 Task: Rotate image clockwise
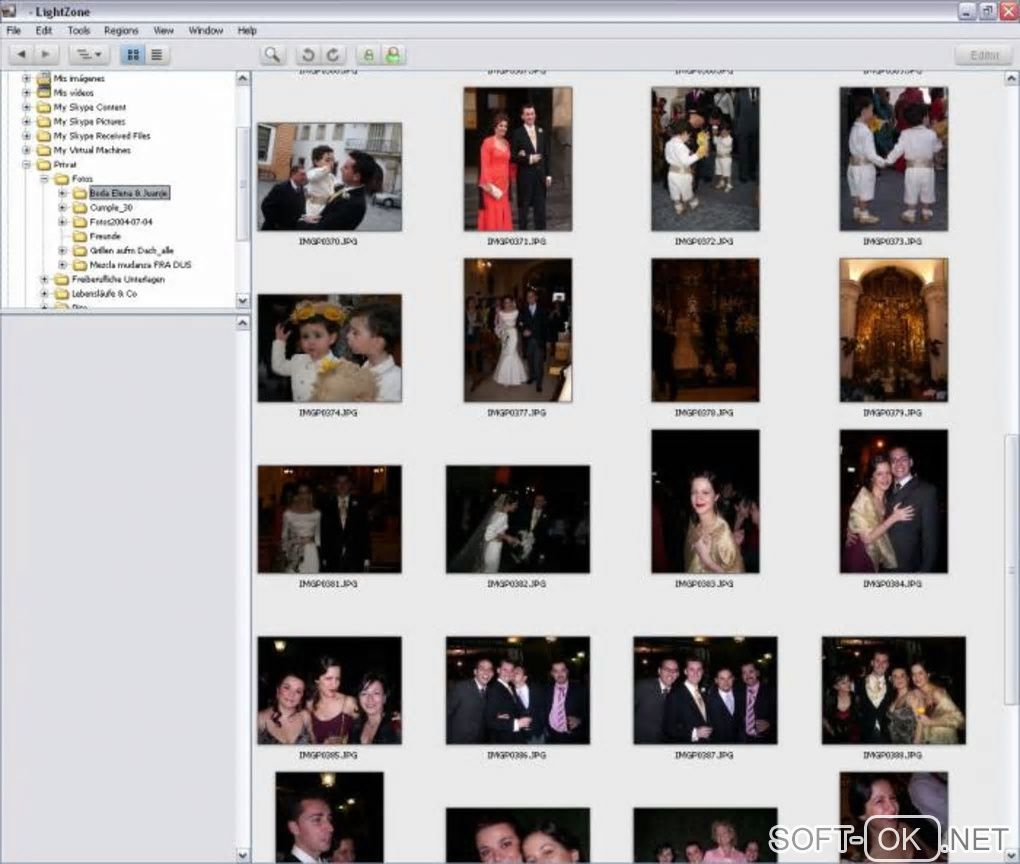click(333, 55)
